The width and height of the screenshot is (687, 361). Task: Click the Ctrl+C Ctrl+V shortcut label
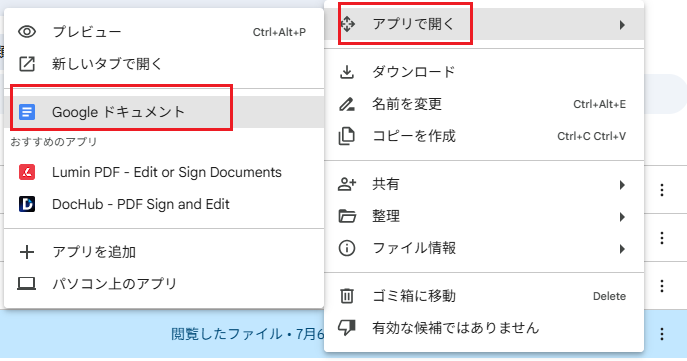[x=591, y=137]
